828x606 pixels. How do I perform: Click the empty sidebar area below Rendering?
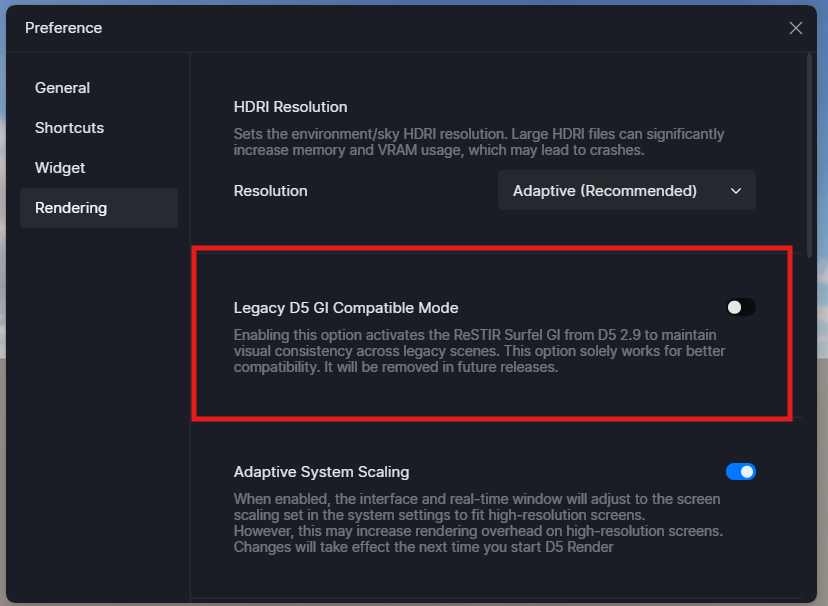click(x=98, y=400)
